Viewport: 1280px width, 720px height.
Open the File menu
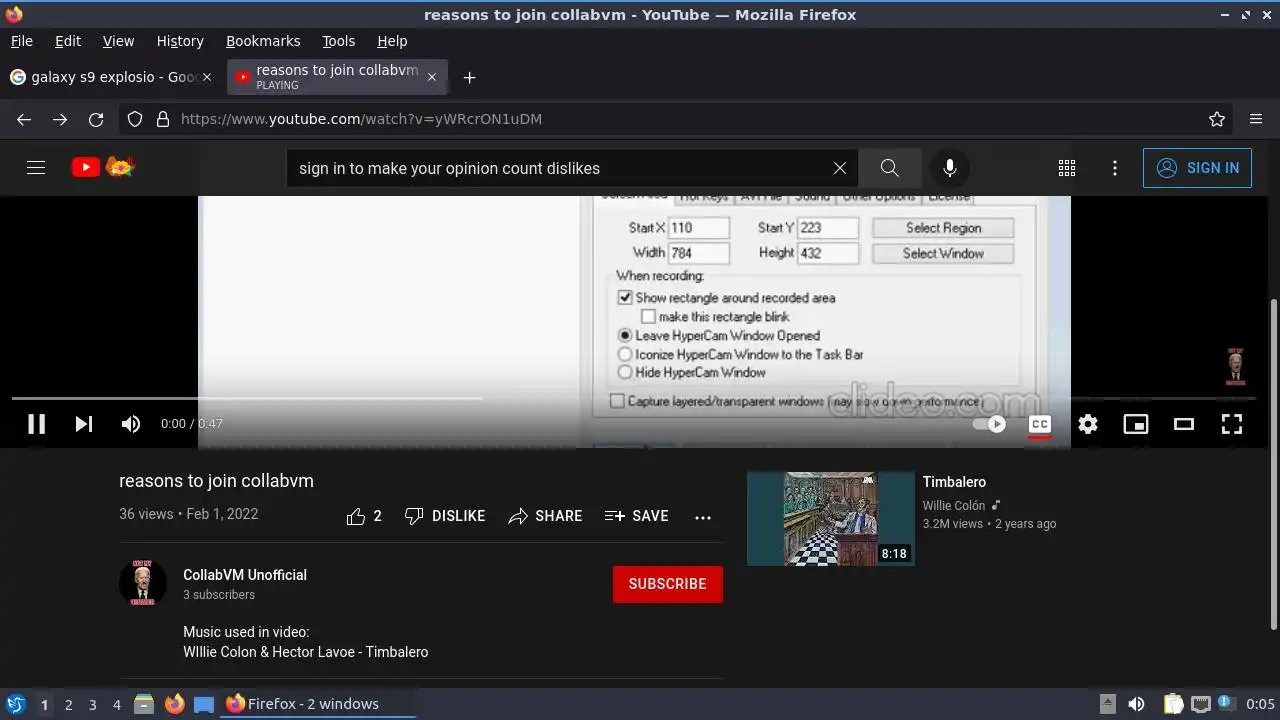(x=21, y=41)
